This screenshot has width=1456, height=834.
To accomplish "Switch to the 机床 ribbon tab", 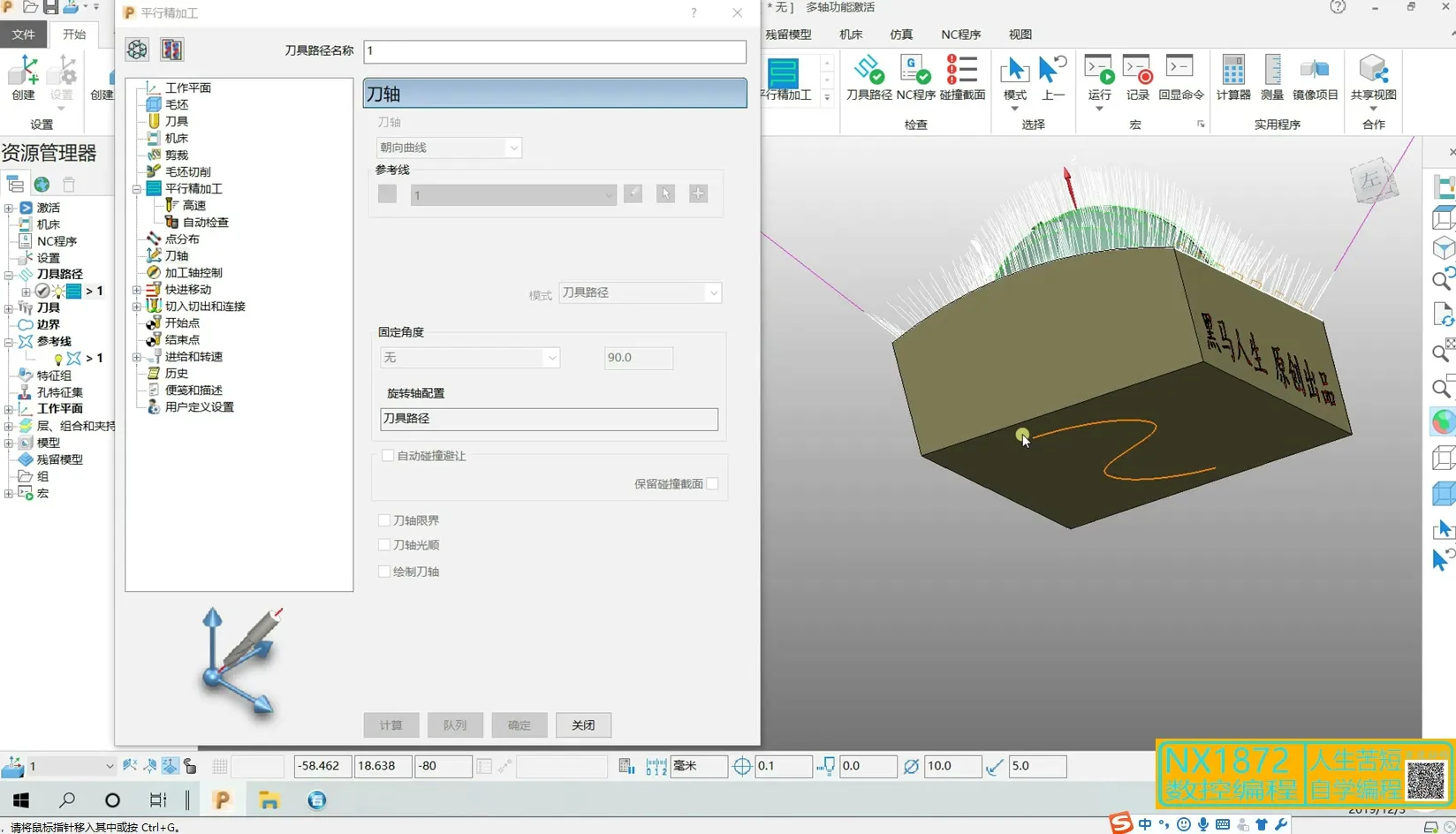I will point(851,34).
